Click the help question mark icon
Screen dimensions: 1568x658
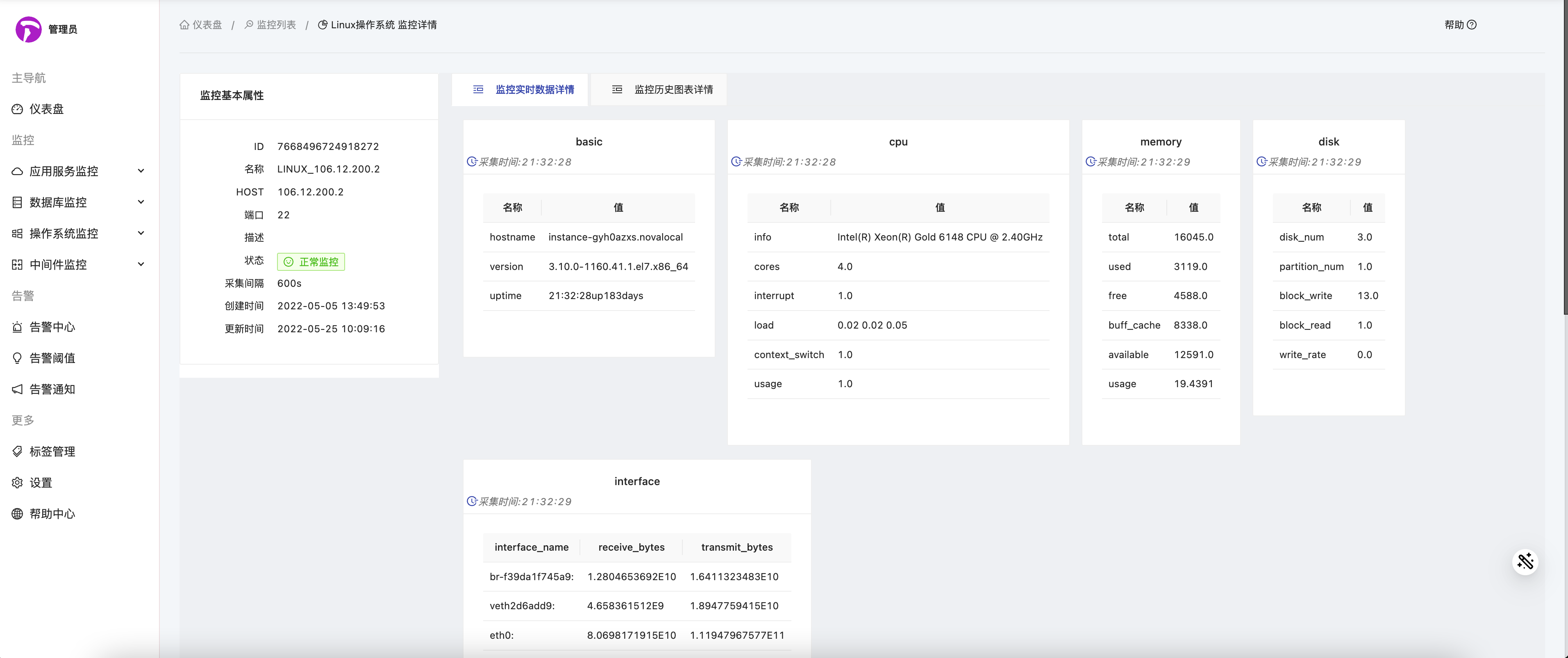pyautogui.click(x=1472, y=25)
